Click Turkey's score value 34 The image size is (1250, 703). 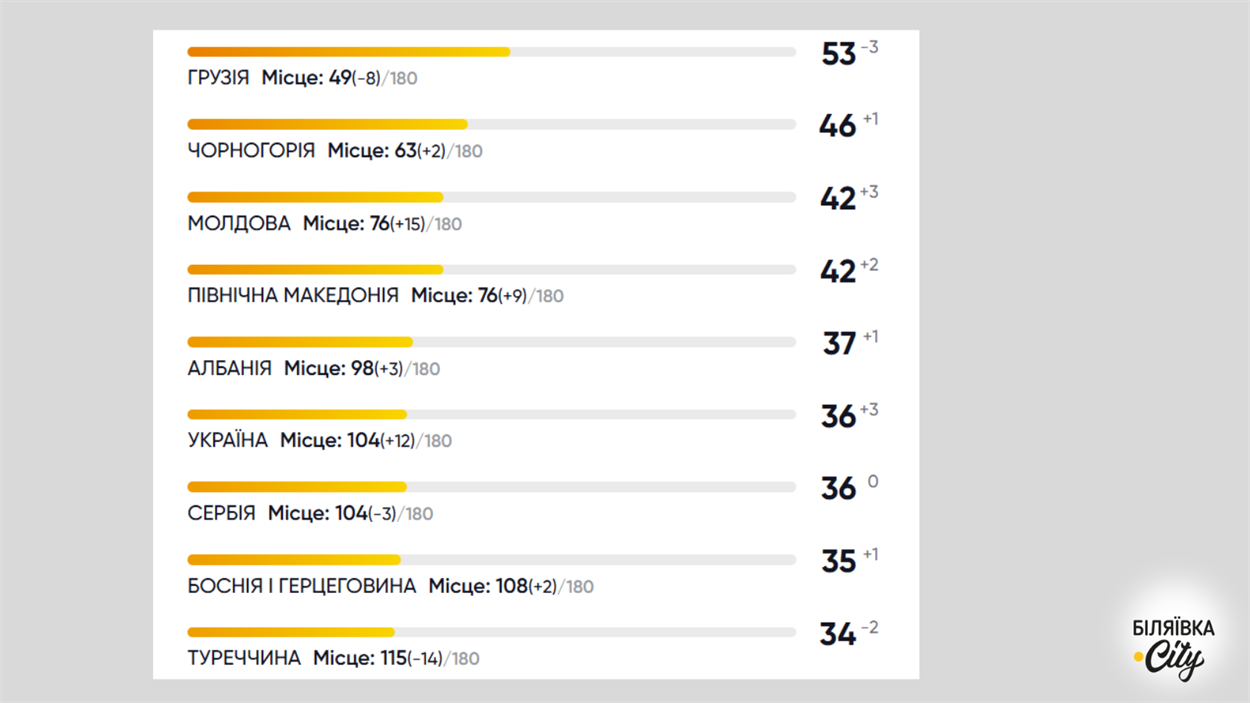838,635
